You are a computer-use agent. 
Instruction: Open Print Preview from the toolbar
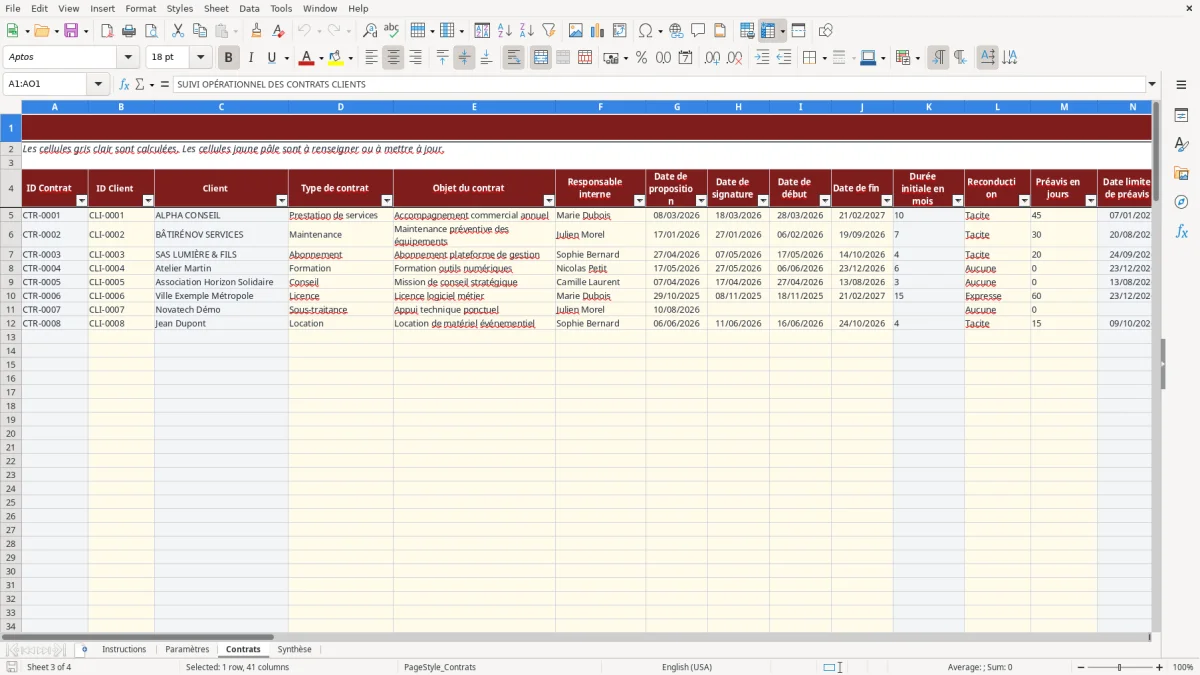[x=151, y=31]
